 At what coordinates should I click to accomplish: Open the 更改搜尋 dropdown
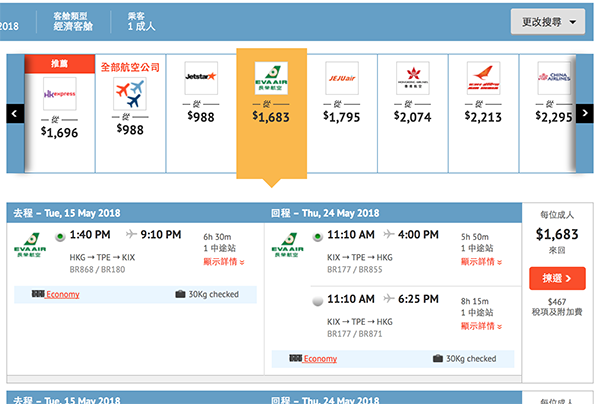tap(547, 20)
